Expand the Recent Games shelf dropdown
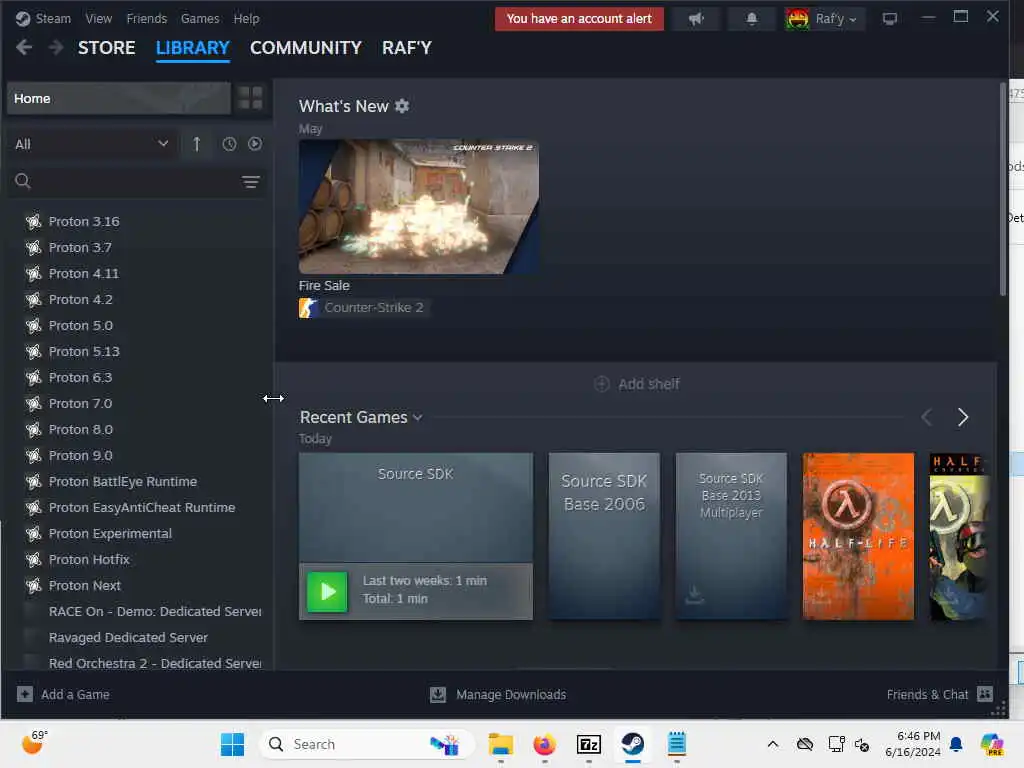This screenshot has width=1024, height=768. point(418,417)
